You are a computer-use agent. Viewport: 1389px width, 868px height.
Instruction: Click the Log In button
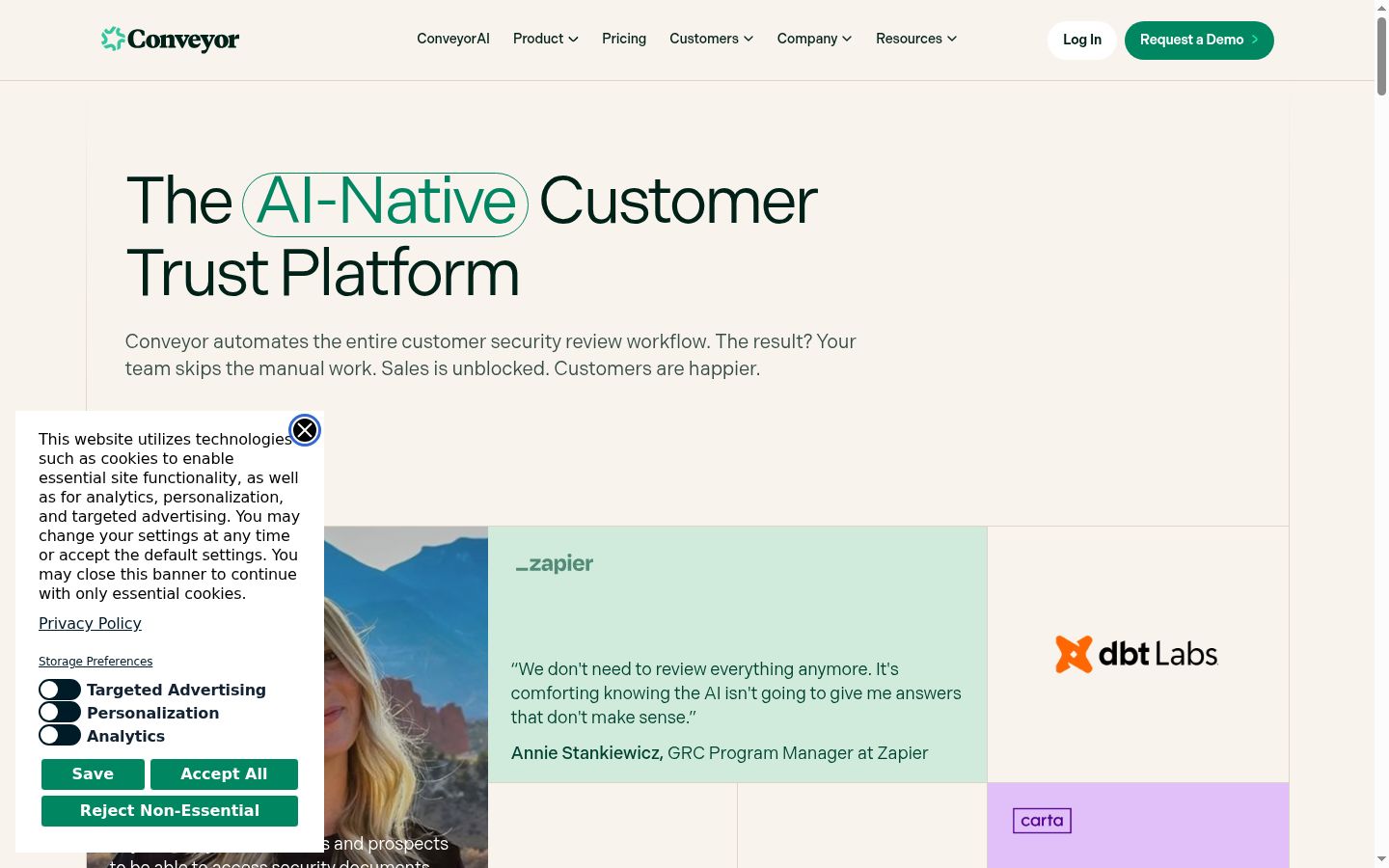[x=1082, y=41]
